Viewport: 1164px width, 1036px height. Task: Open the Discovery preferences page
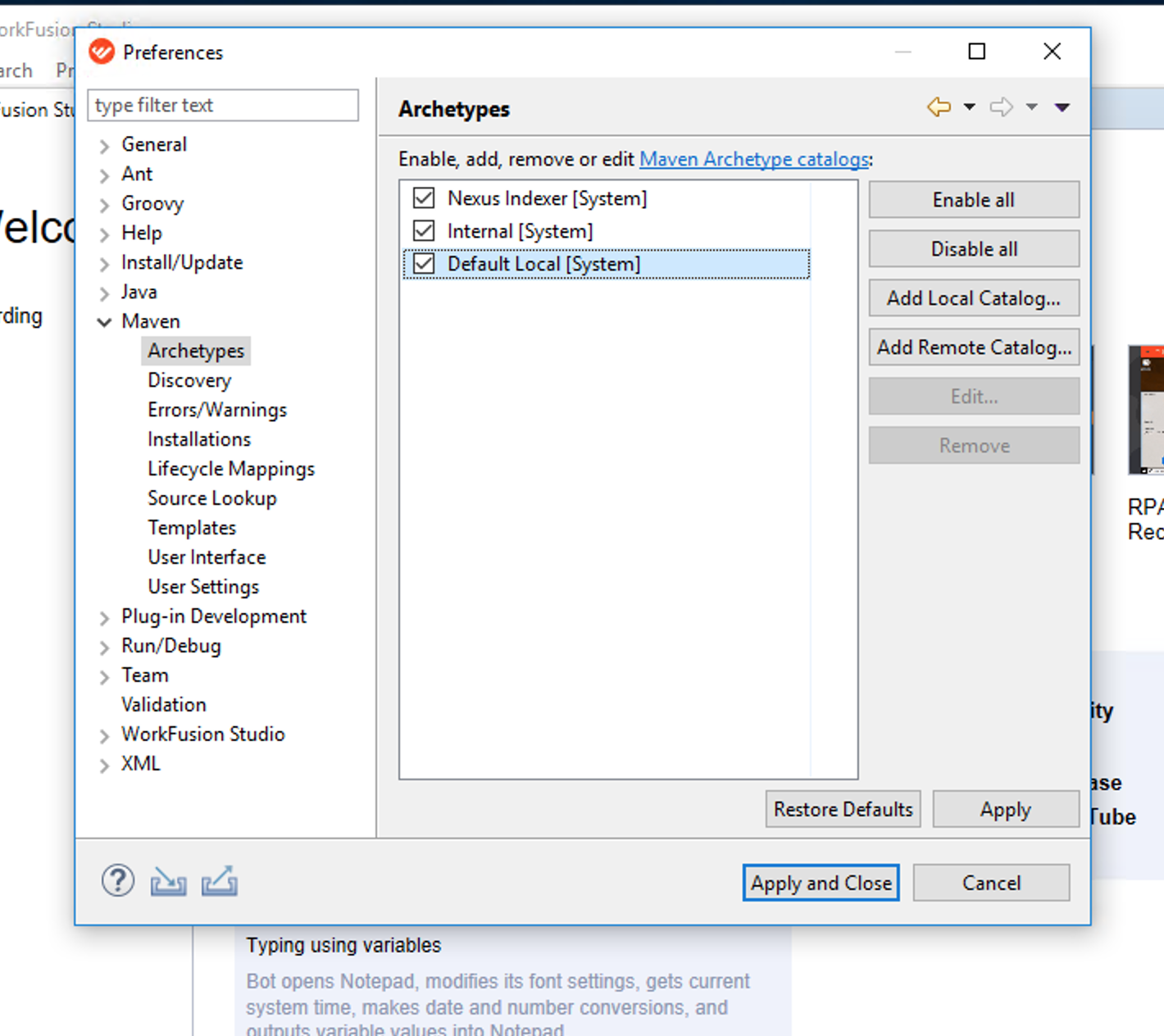pyautogui.click(x=189, y=380)
